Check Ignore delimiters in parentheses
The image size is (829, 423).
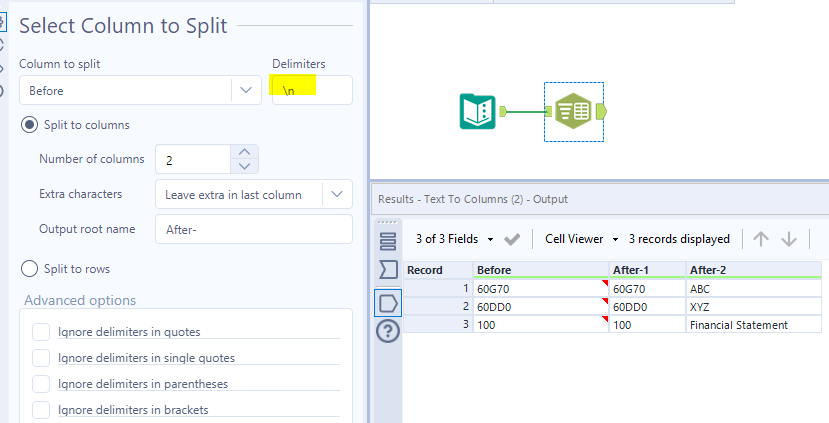(41, 383)
